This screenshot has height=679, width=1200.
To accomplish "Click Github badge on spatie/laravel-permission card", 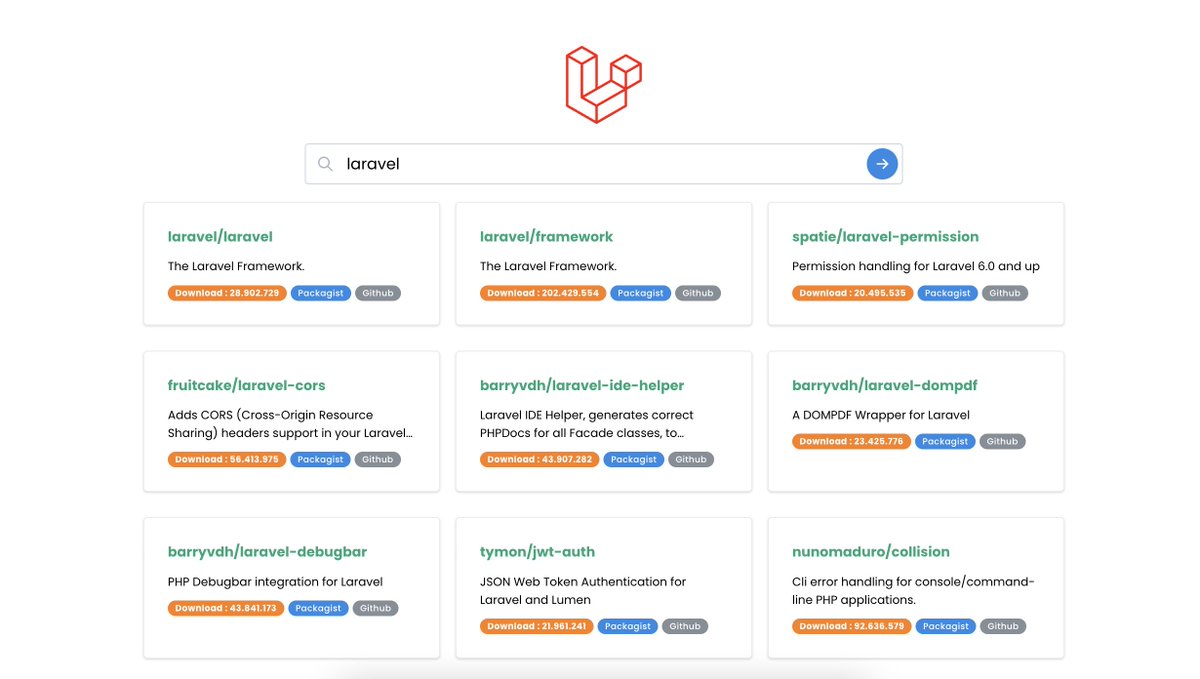I will [1005, 293].
